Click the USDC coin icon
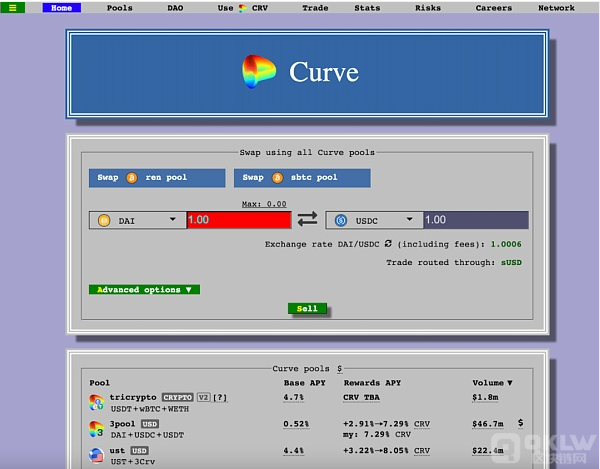 click(341, 220)
